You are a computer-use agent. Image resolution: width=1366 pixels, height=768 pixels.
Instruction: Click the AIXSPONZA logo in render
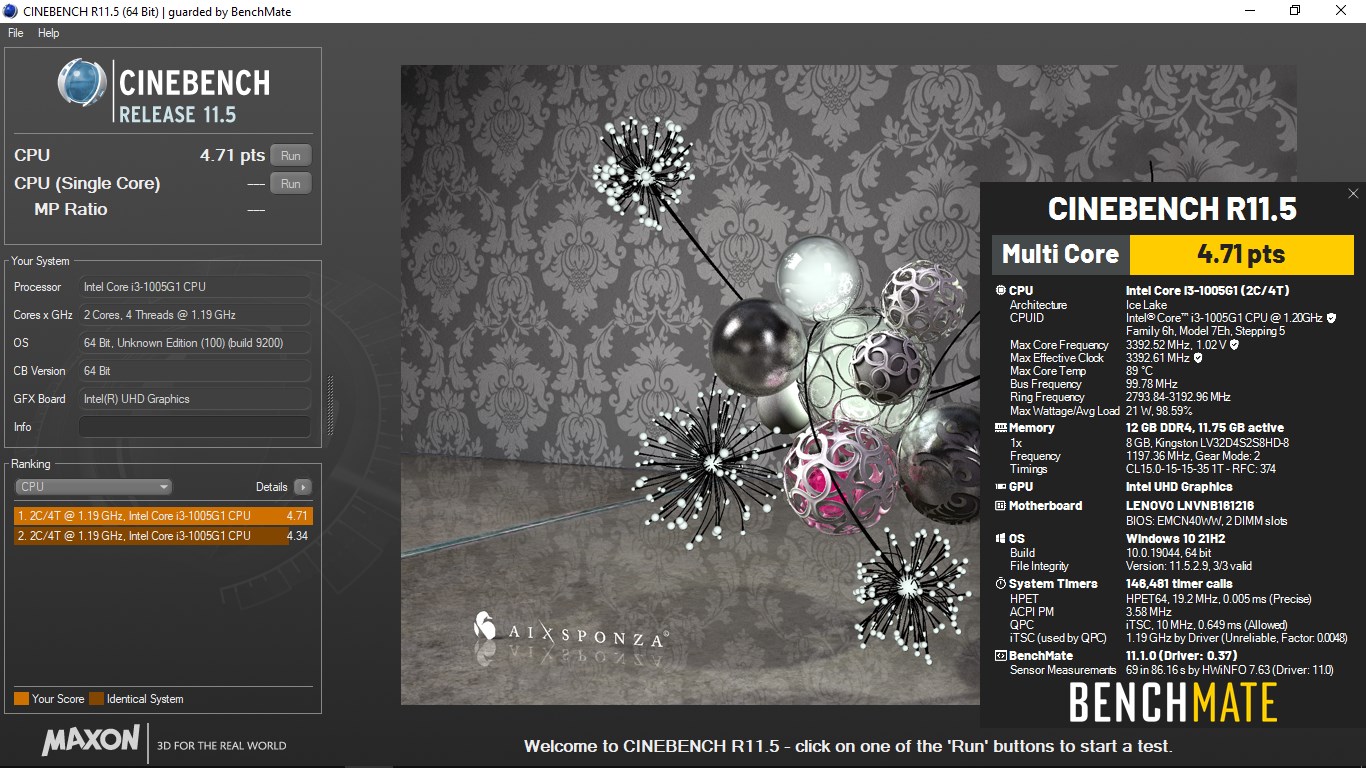pyautogui.click(x=571, y=628)
